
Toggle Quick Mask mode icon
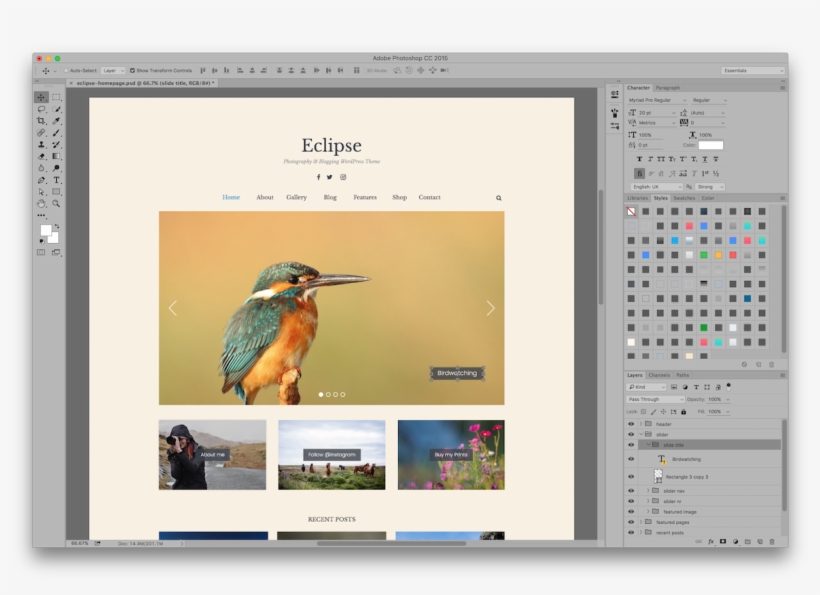click(x=41, y=253)
